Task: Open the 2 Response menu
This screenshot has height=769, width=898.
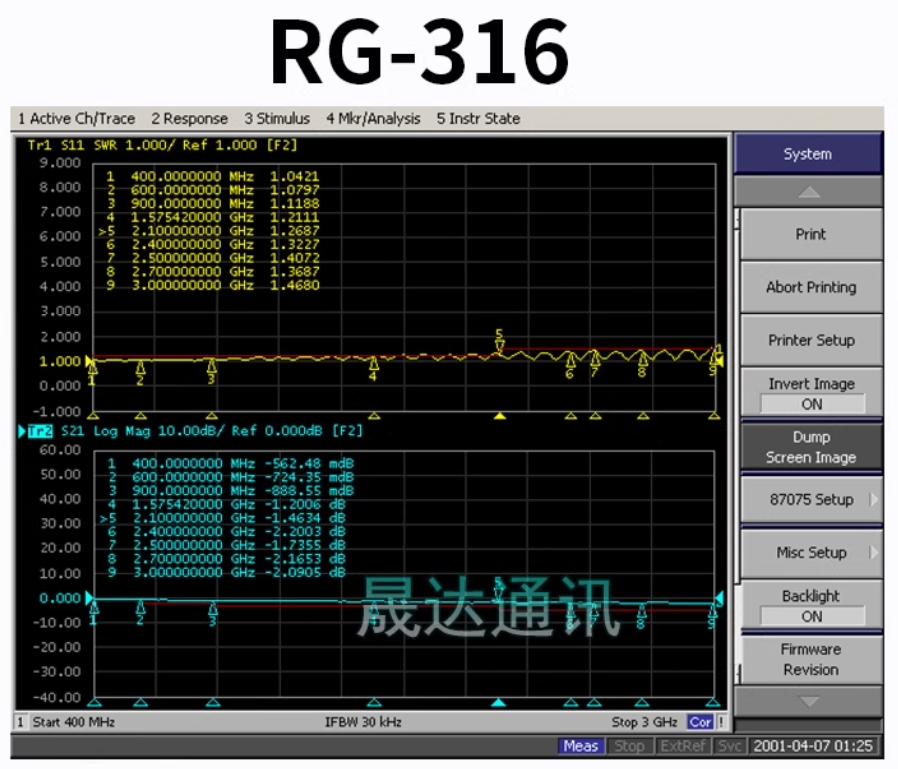Action: [x=189, y=119]
